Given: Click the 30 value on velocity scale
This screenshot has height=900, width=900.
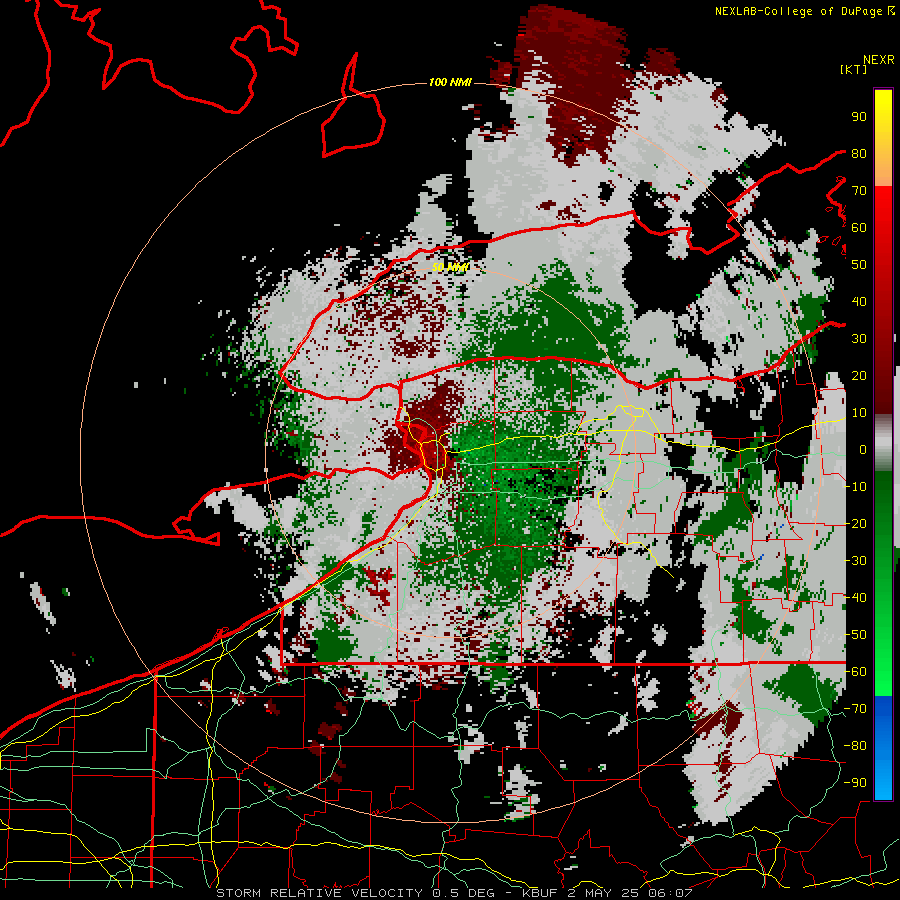Looking at the screenshot, I should tap(859, 339).
